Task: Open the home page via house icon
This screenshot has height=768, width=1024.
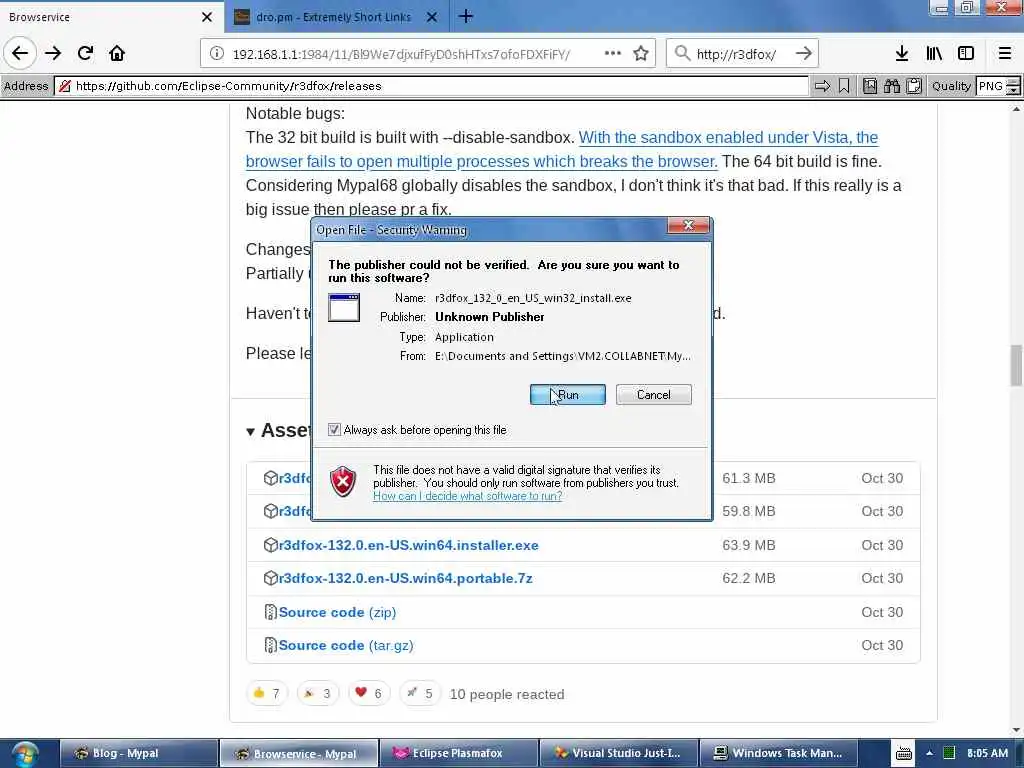Action: (117, 53)
